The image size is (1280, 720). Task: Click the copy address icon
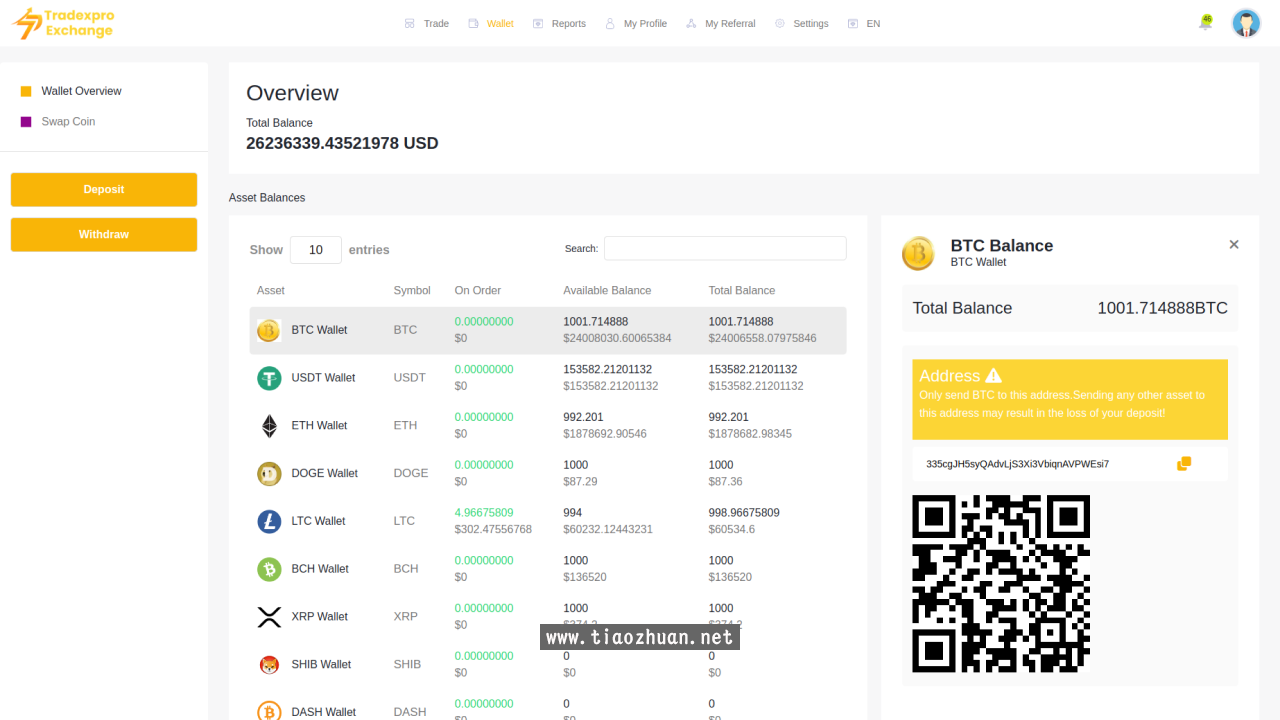[1184, 464]
